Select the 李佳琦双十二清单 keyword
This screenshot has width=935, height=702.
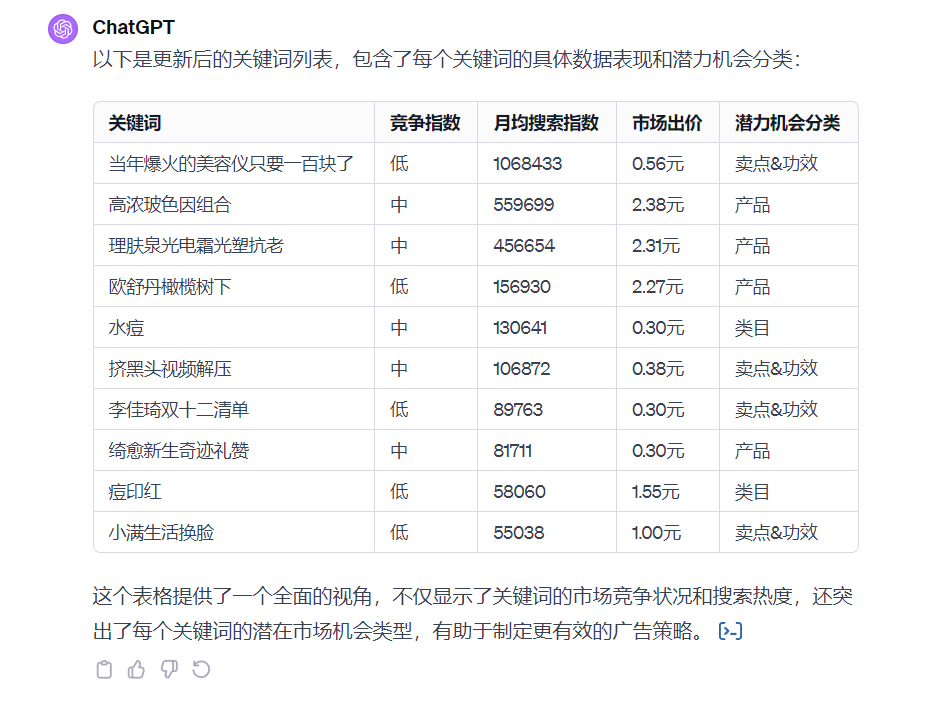tap(175, 408)
